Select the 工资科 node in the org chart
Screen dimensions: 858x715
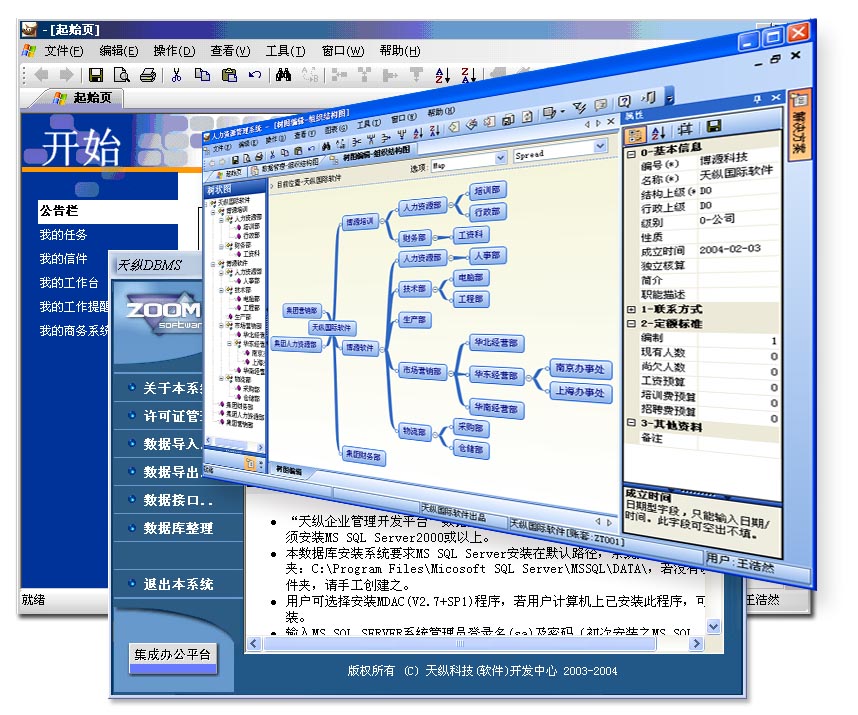471,235
